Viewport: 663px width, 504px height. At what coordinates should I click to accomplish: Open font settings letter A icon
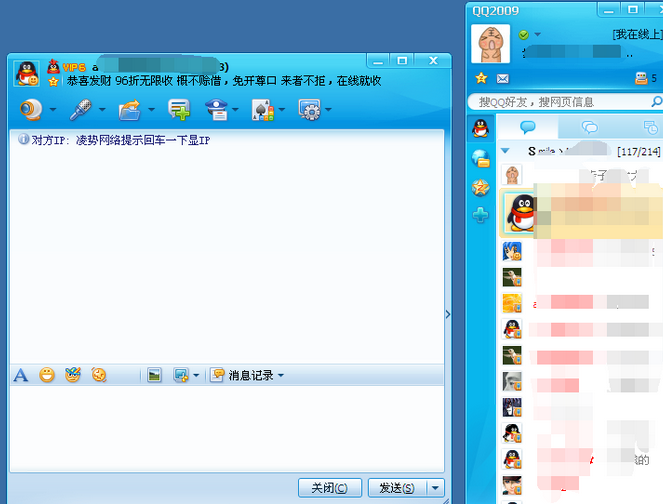[21, 375]
